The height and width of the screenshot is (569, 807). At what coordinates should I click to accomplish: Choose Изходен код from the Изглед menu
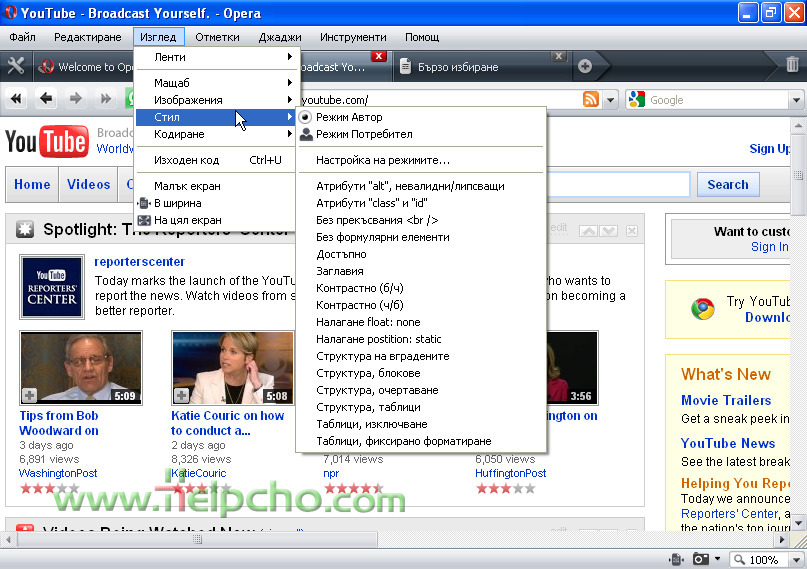(x=214, y=160)
